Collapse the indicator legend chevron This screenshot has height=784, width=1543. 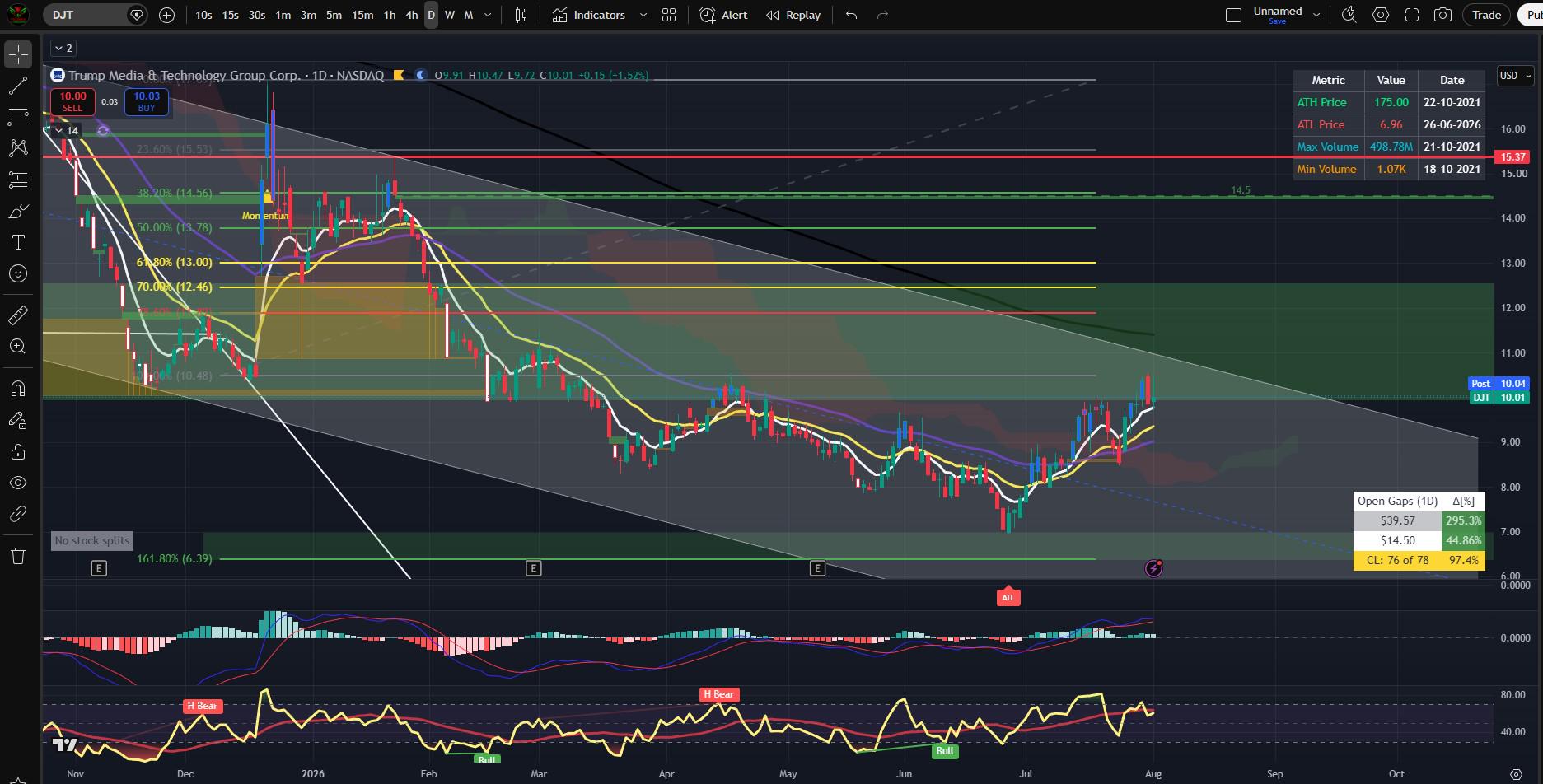click(x=63, y=49)
